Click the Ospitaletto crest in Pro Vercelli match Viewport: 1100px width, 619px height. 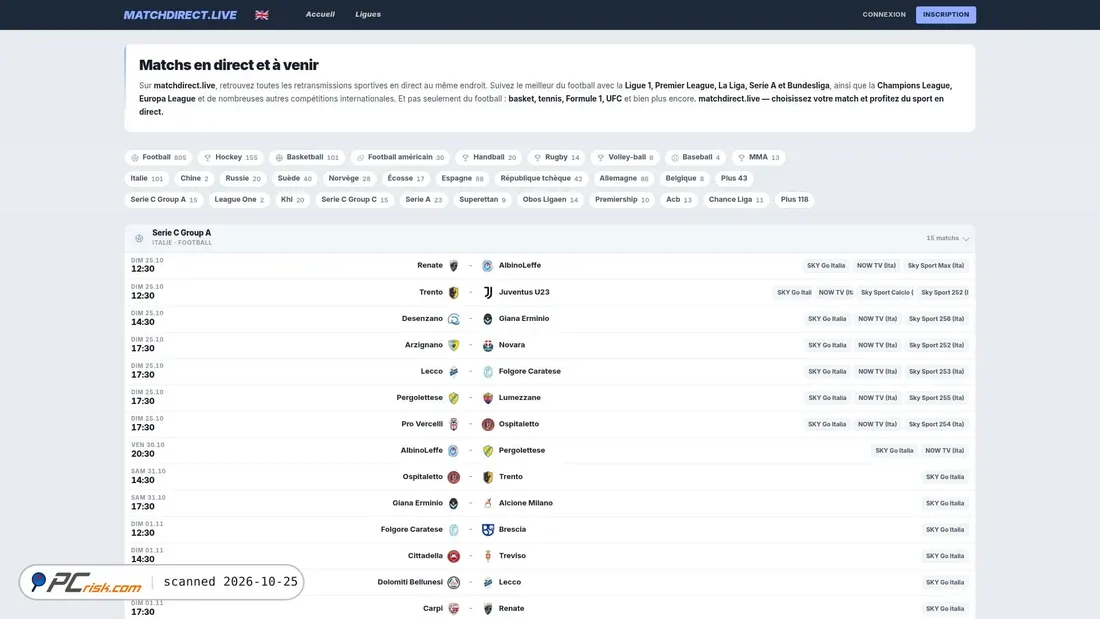pyautogui.click(x=488, y=424)
